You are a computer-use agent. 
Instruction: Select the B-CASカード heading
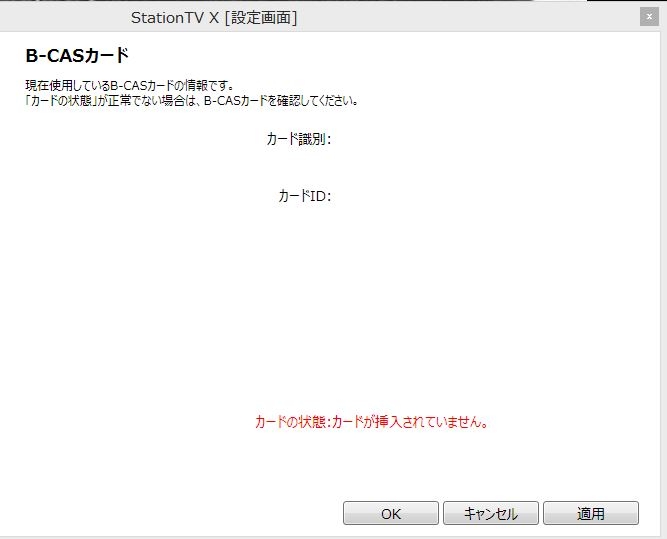click(77, 55)
